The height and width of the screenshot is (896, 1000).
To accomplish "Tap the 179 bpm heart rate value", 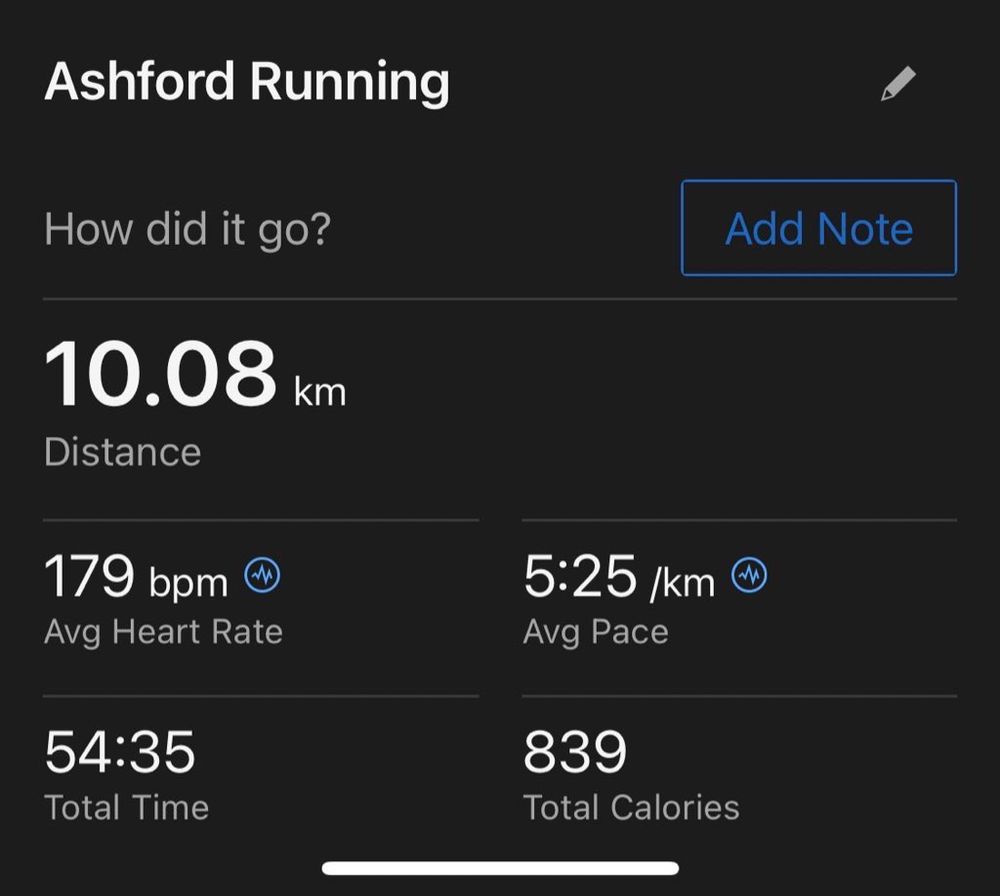I will tap(136, 576).
